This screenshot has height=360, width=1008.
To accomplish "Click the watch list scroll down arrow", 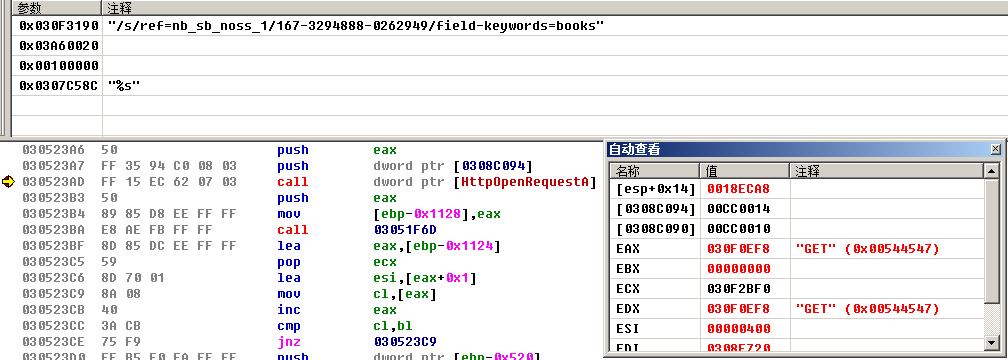I will [x=992, y=342].
